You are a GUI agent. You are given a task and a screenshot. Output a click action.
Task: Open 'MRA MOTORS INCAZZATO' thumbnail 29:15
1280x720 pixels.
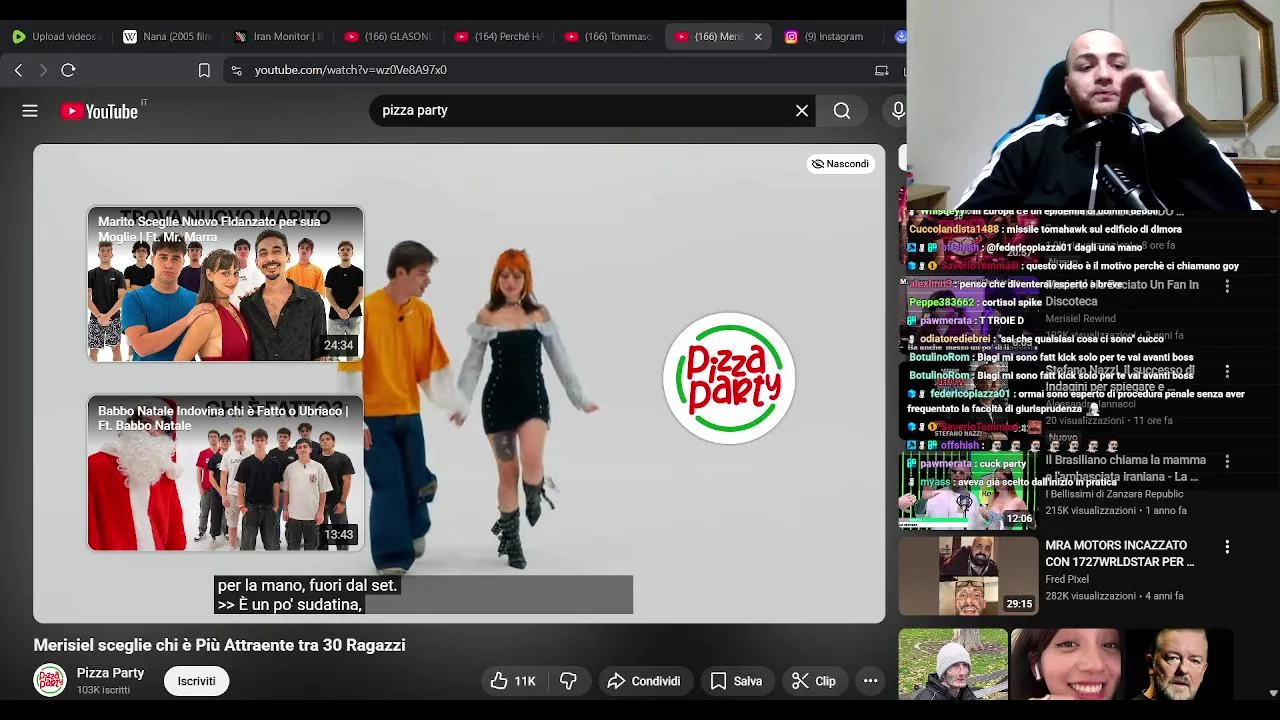point(968,576)
